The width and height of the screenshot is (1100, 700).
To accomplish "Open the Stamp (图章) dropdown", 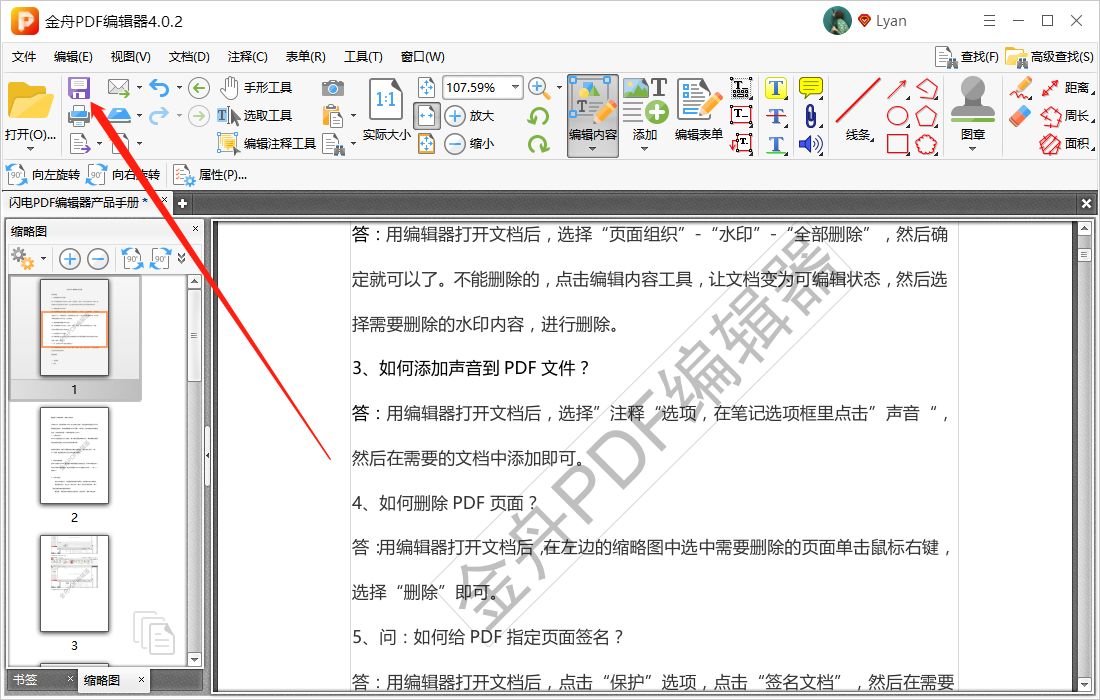I will point(972,149).
